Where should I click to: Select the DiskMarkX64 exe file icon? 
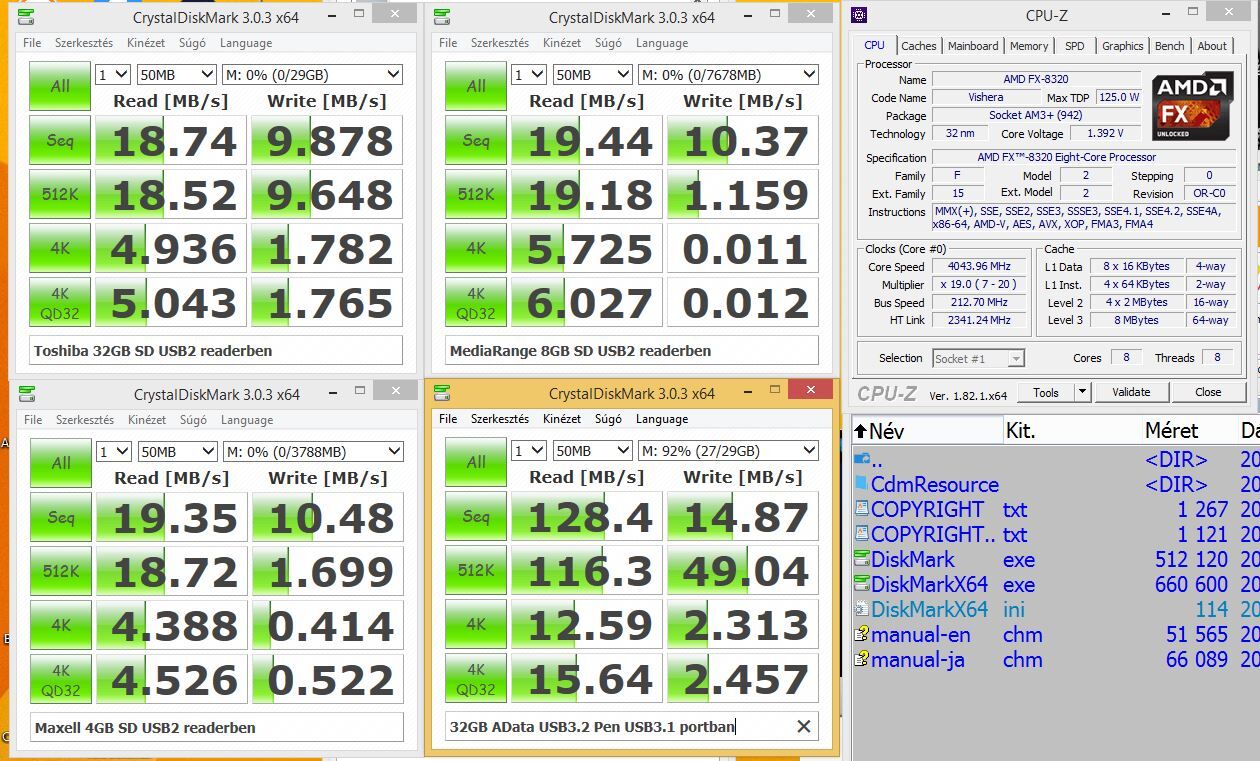[x=862, y=584]
